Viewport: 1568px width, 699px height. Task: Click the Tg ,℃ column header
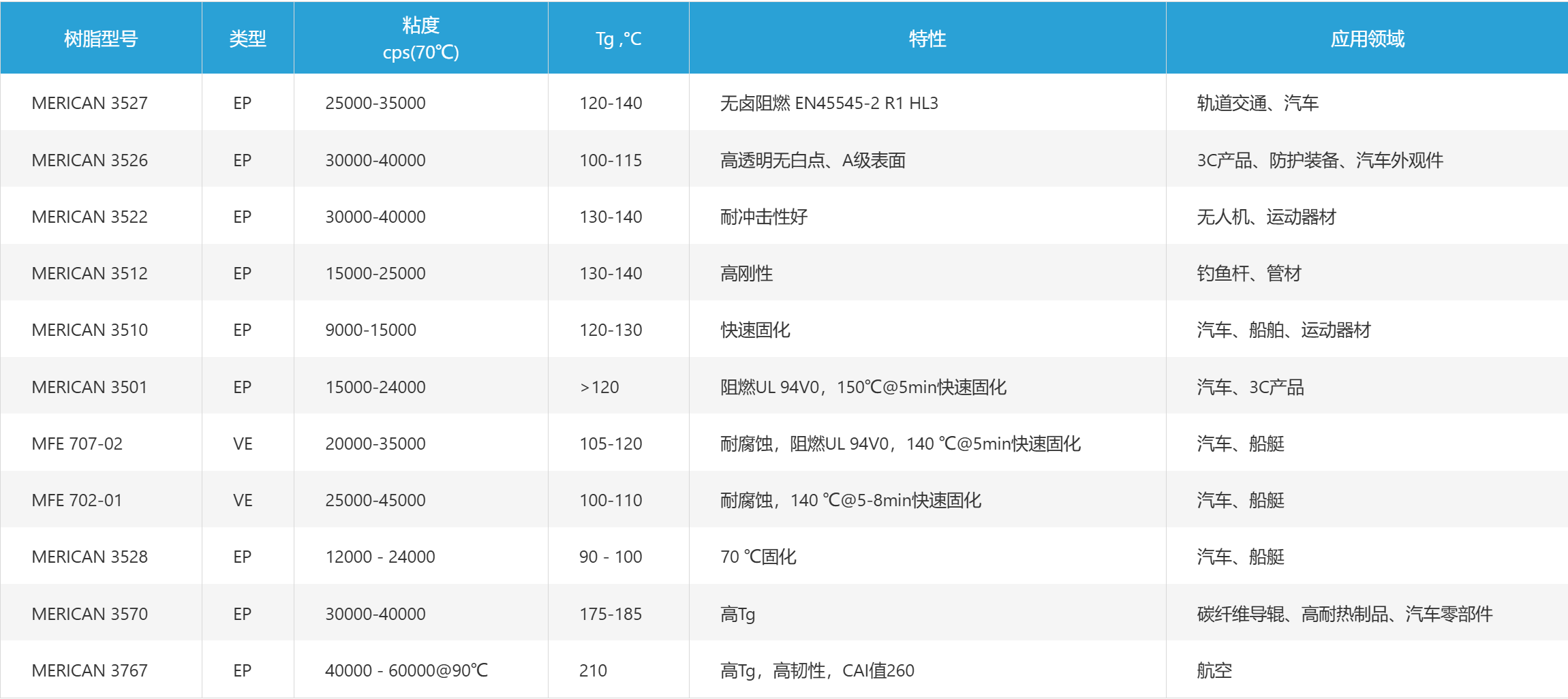(618, 39)
